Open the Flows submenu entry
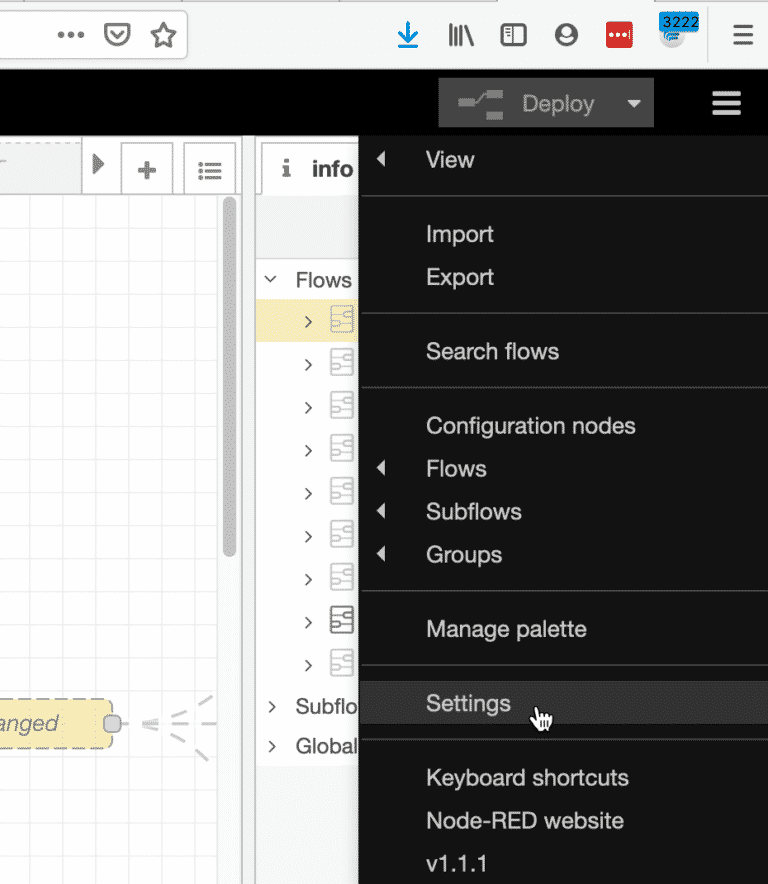The width and height of the screenshot is (768, 884). pyautogui.click(x=564, y=468)
